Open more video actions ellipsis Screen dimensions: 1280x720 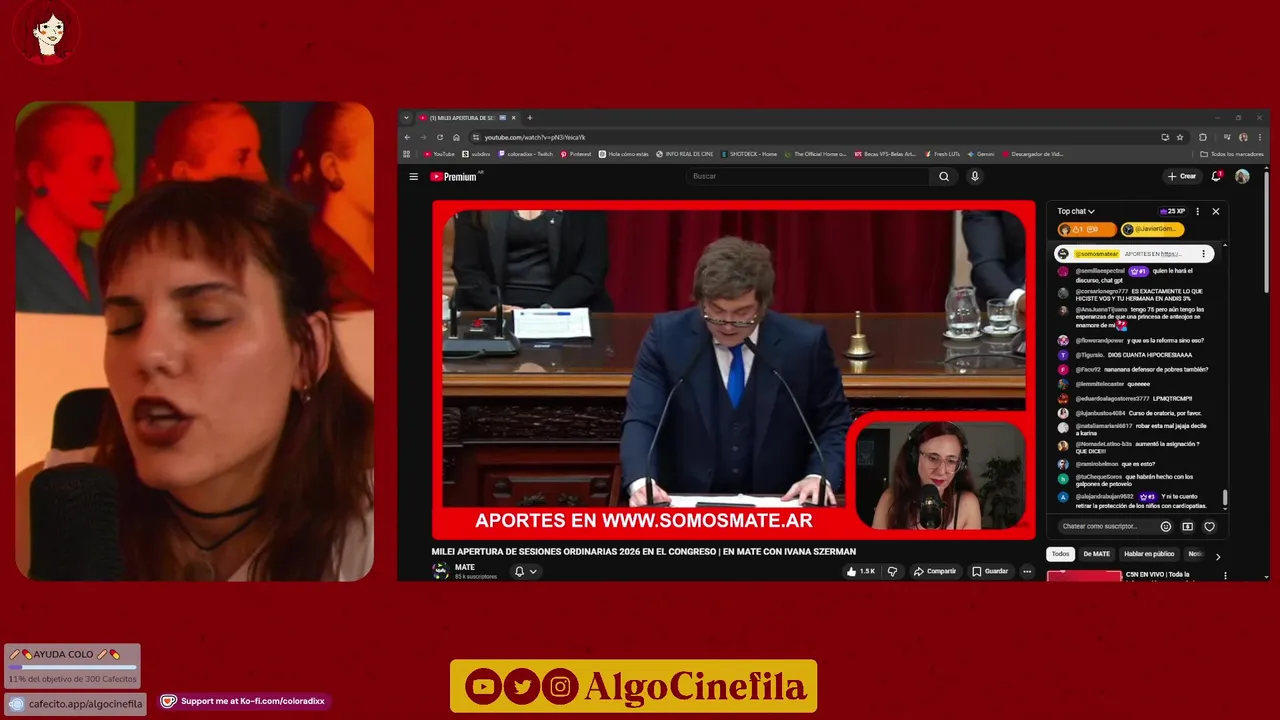point(1026,571)
